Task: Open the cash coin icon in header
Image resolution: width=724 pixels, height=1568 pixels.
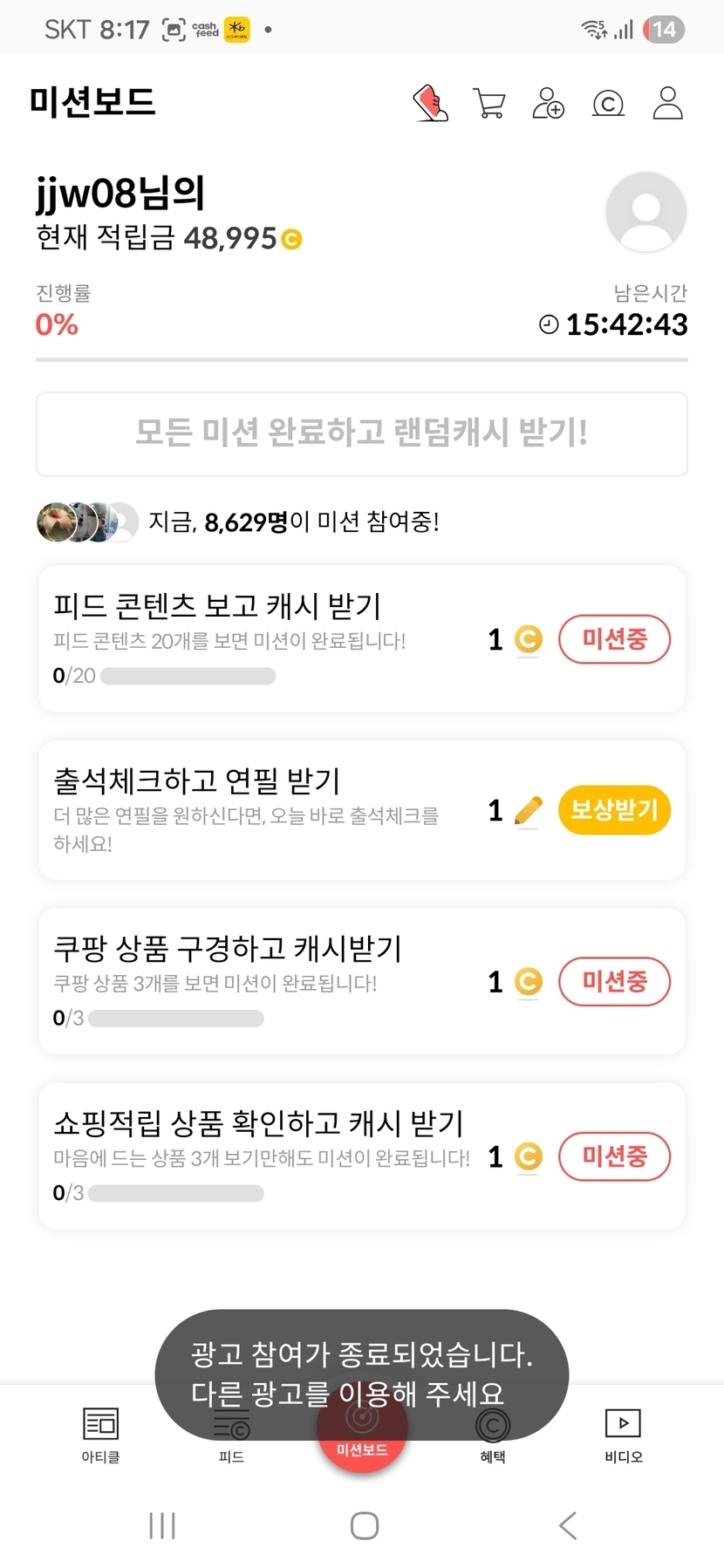Action: click(x=608, y=104)
